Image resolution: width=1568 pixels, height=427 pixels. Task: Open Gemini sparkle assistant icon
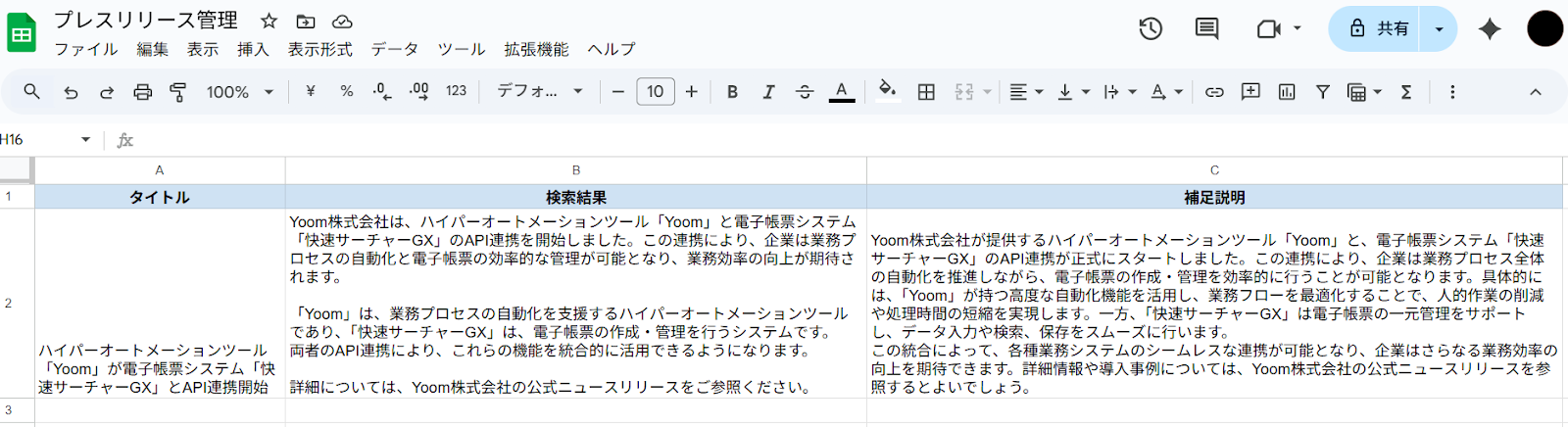(x=1490, y=28)
